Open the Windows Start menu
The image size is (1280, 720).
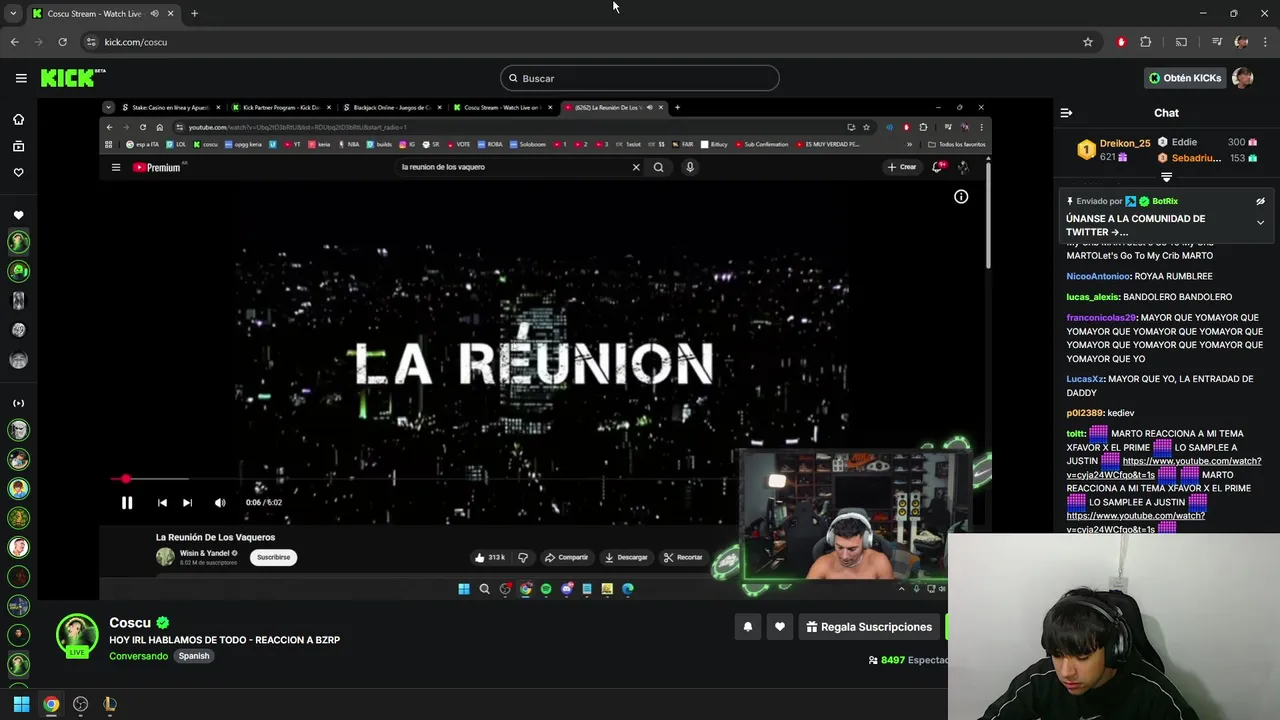21,704
